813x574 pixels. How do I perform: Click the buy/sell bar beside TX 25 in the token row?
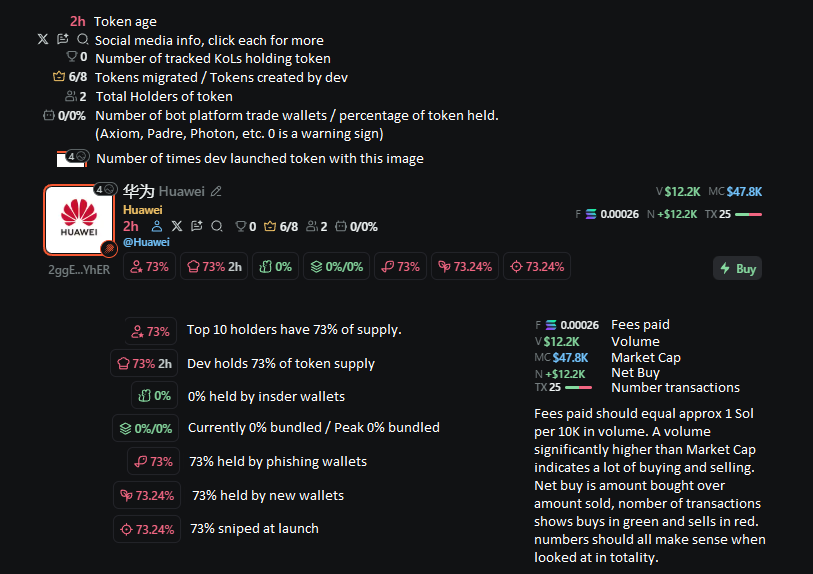(x=748, y=214)
